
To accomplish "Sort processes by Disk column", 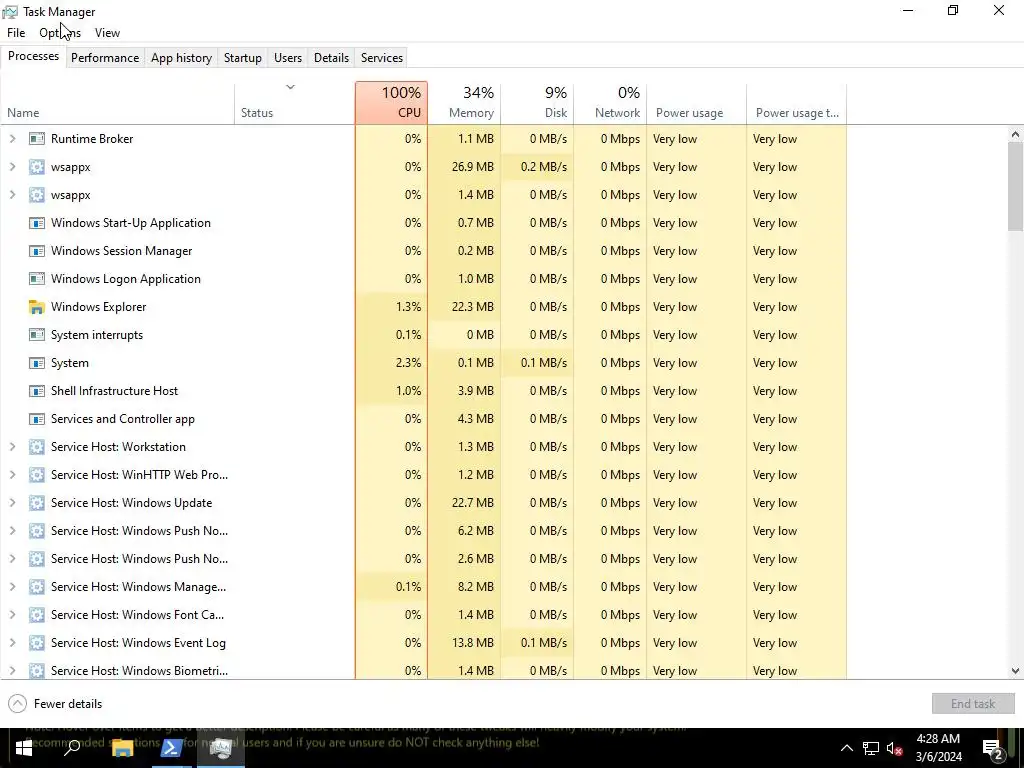I will [x=537, y=103].
